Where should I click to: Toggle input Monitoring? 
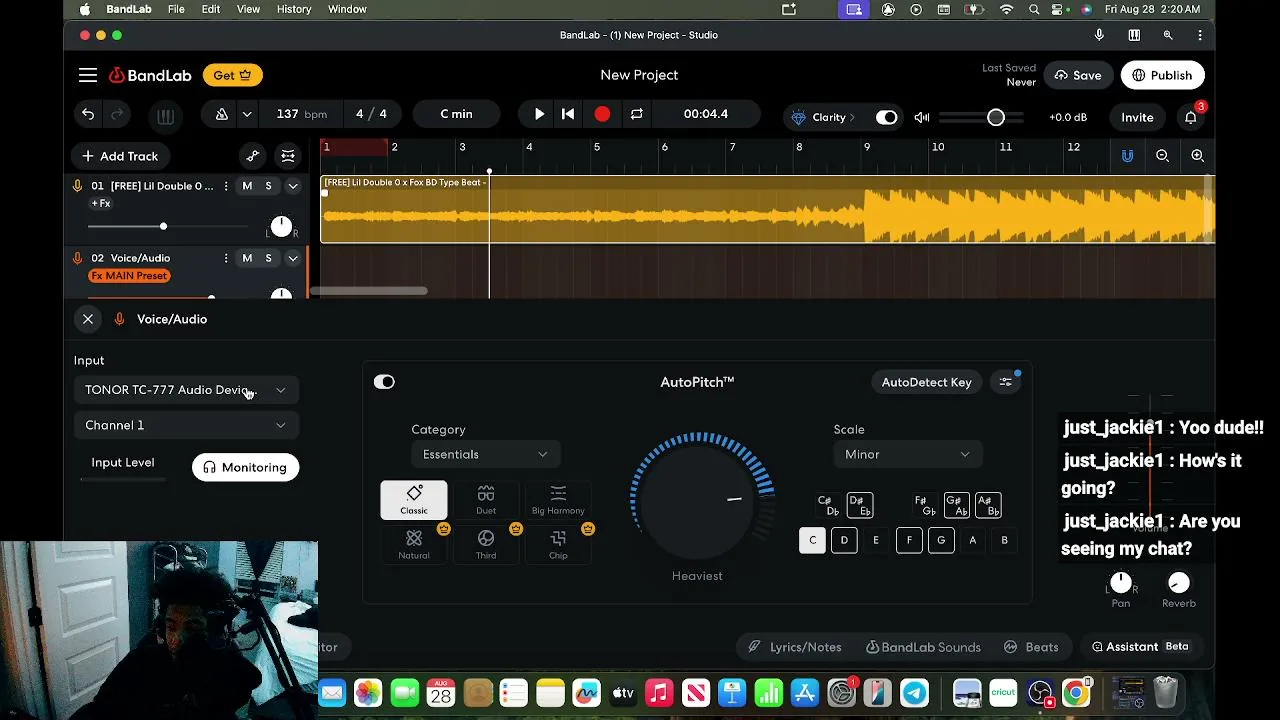246,467
